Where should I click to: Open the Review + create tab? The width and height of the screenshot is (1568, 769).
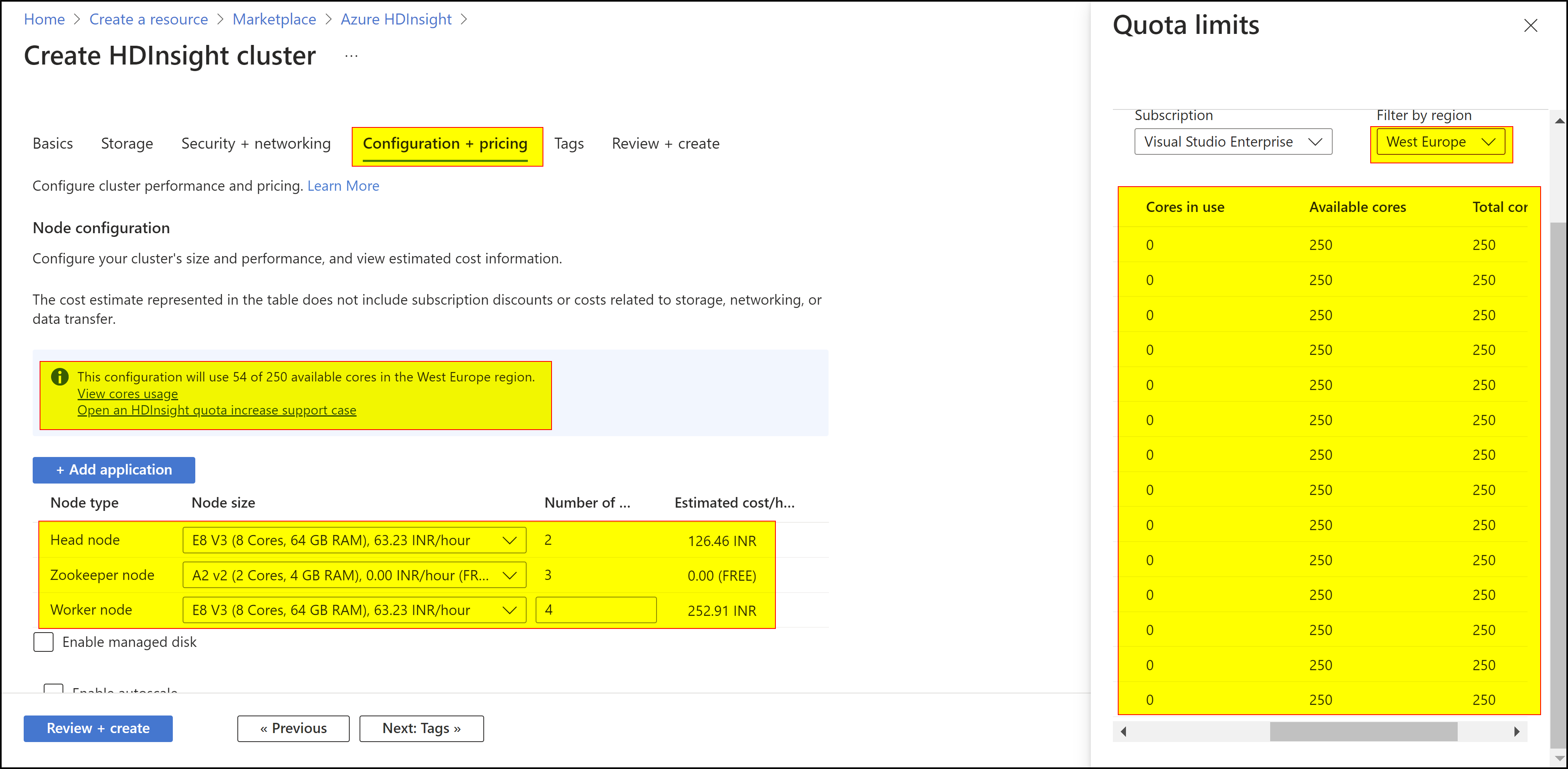tap(665, 144)
